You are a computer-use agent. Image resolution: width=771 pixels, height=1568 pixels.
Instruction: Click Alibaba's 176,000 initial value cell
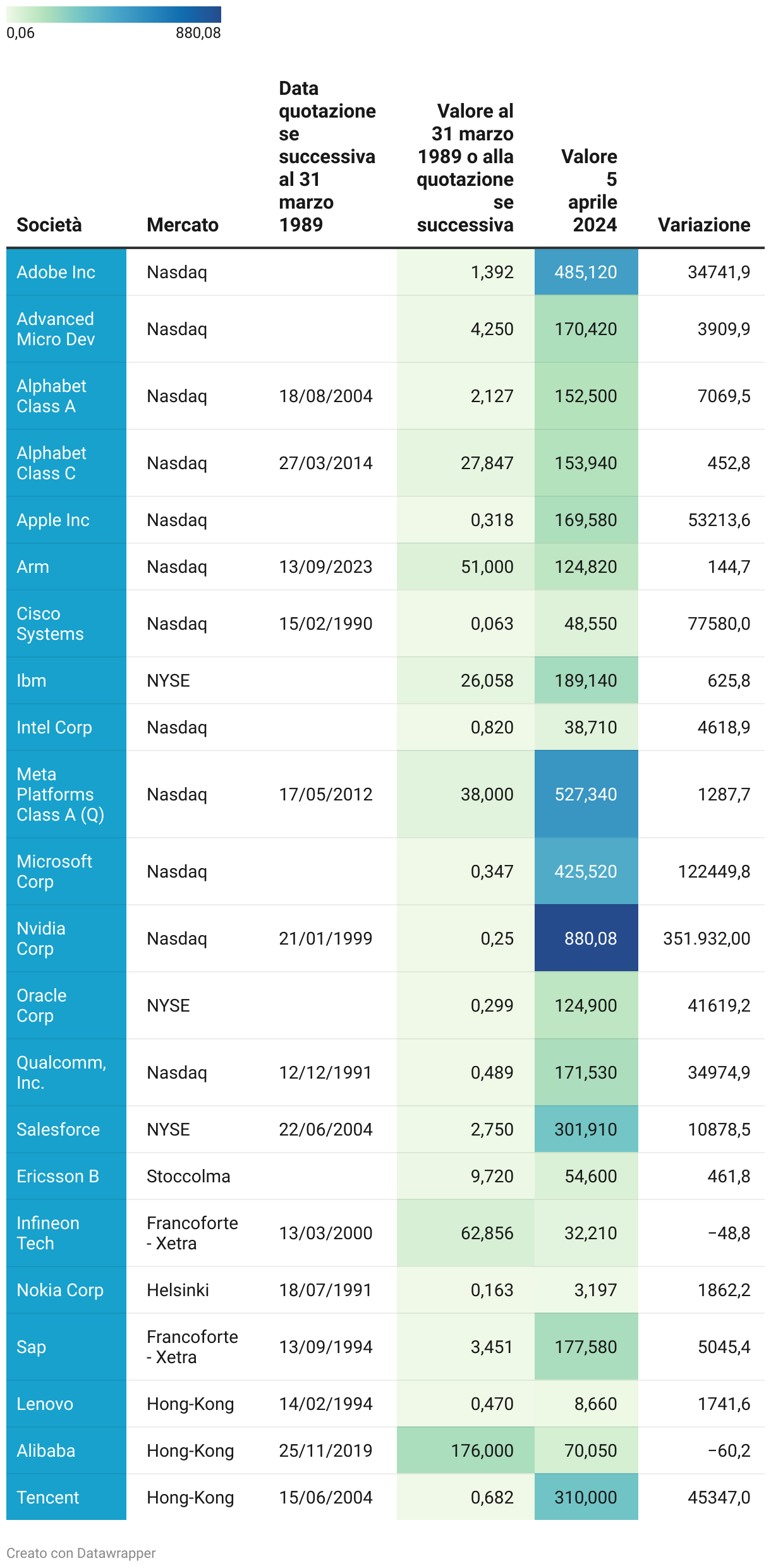click(x=482, y=1450)
